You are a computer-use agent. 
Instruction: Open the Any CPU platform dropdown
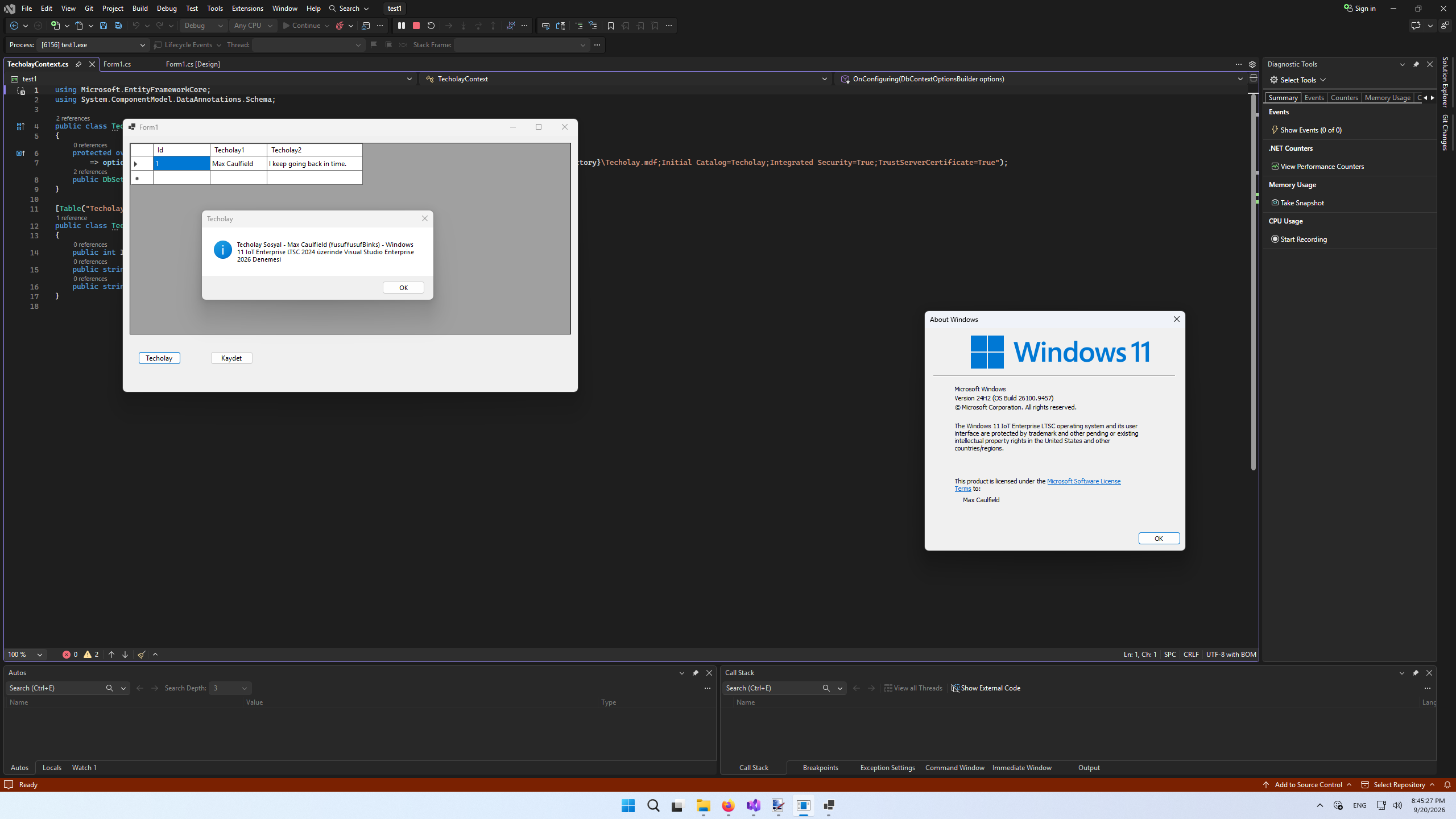[253, 26]
